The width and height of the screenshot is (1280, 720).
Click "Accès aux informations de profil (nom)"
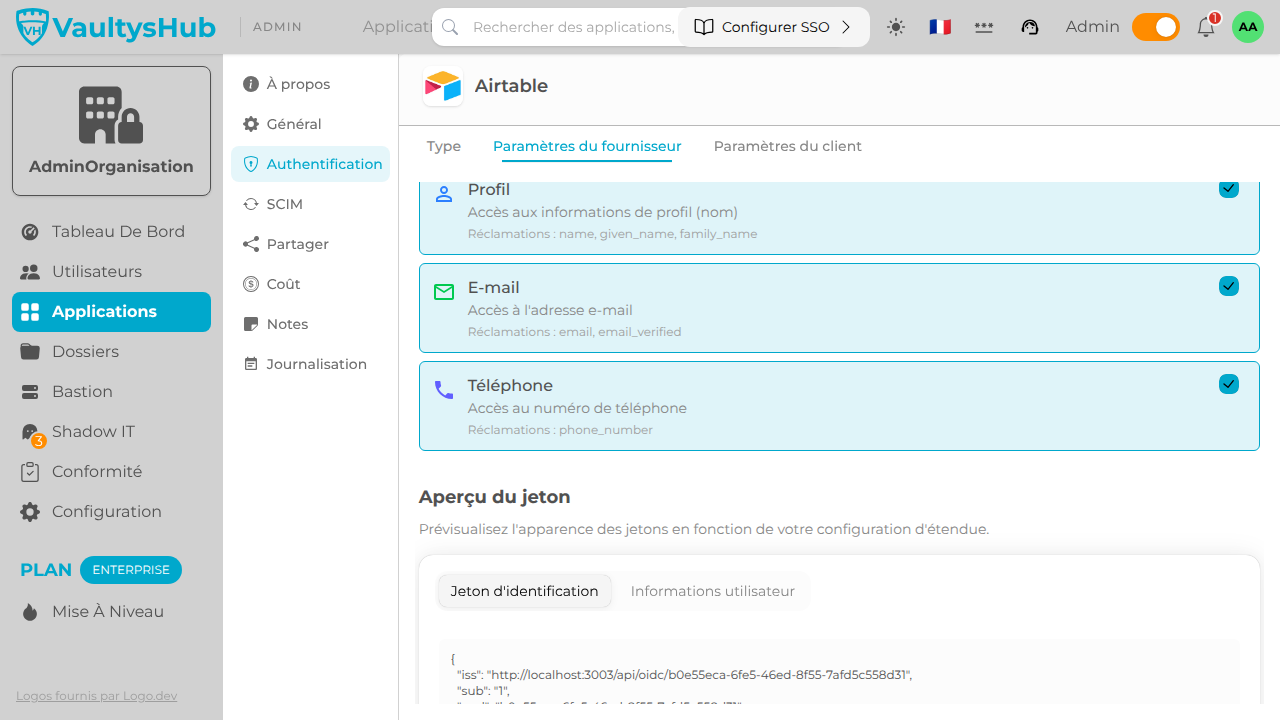coord(603,212)
